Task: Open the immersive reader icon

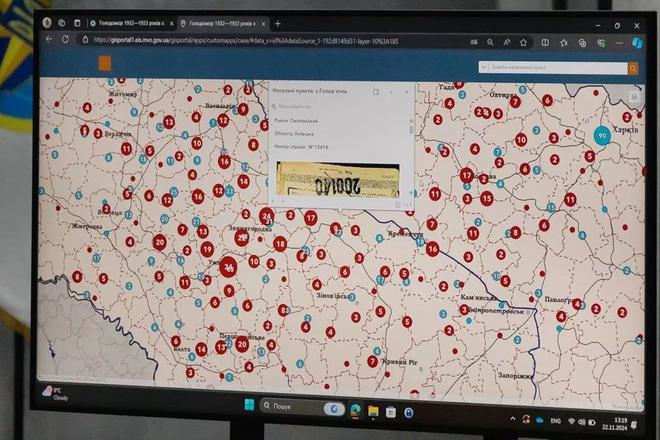Action: click(x=474, y=42)
